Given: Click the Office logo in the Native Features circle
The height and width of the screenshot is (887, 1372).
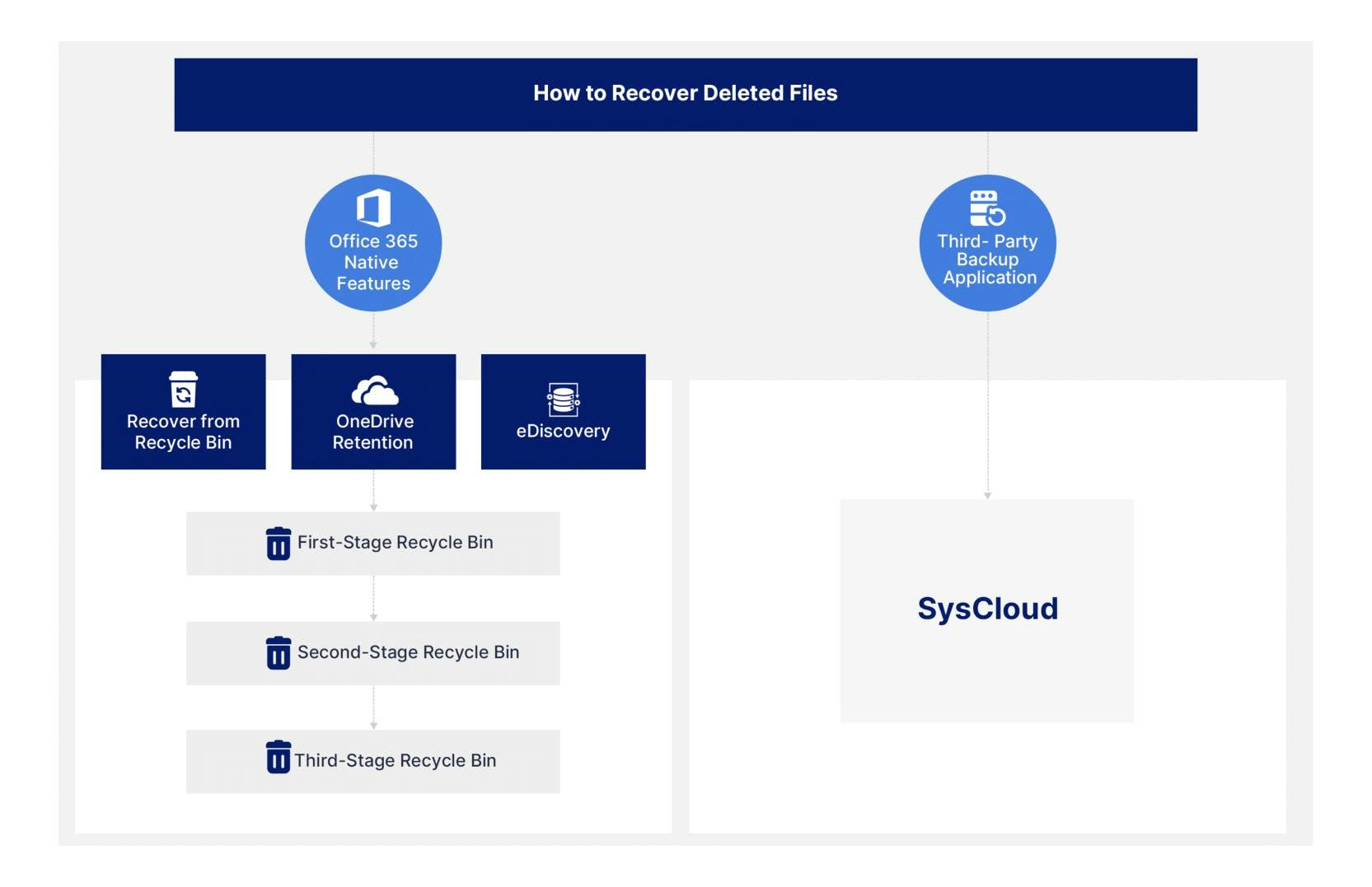Looking at the screenshot, I should 373,208.
